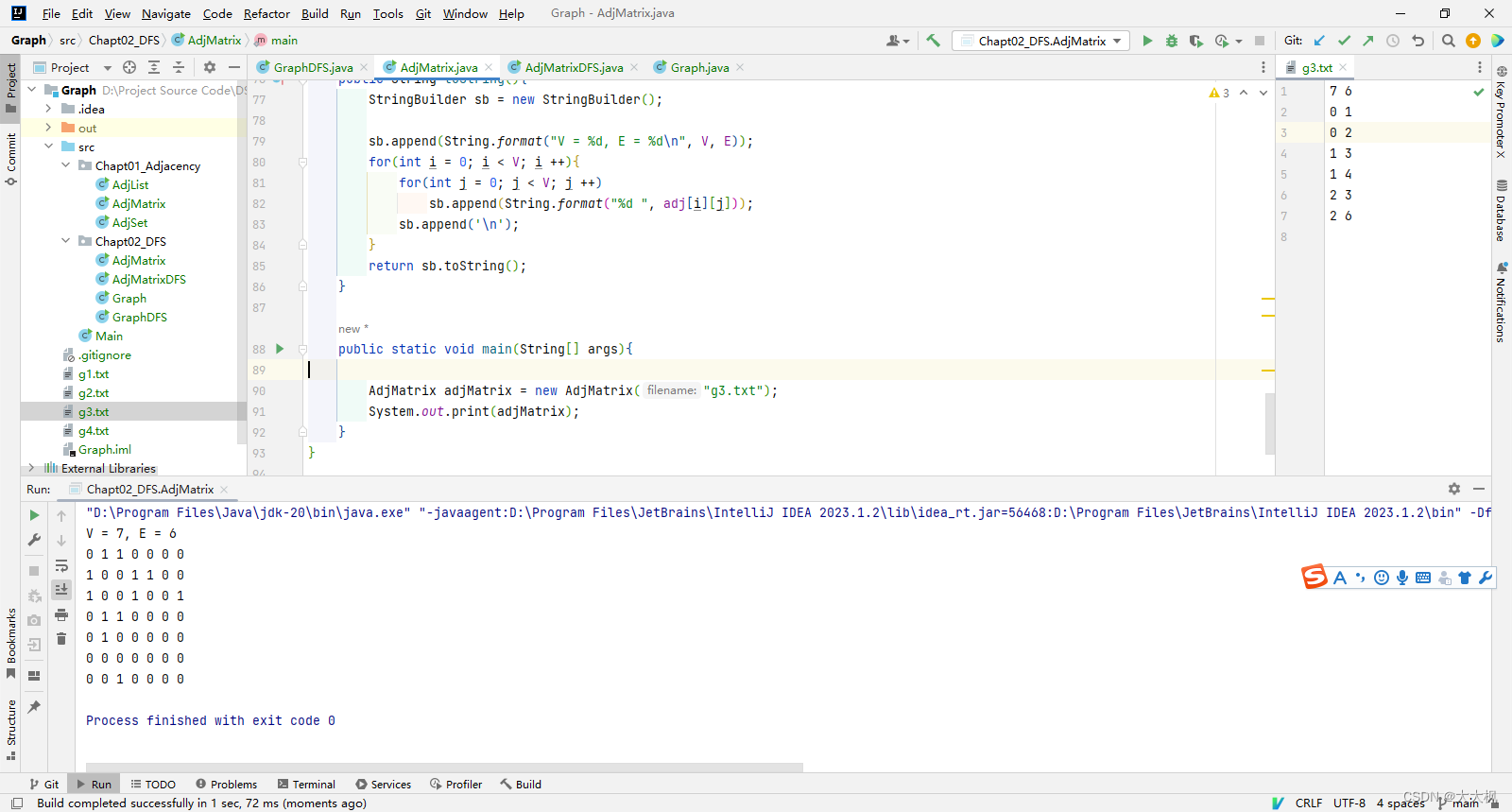The height and width of the screenshot is (812, 1512).
Task: Click the Stop square in main toolbar
Action: 1260,41
